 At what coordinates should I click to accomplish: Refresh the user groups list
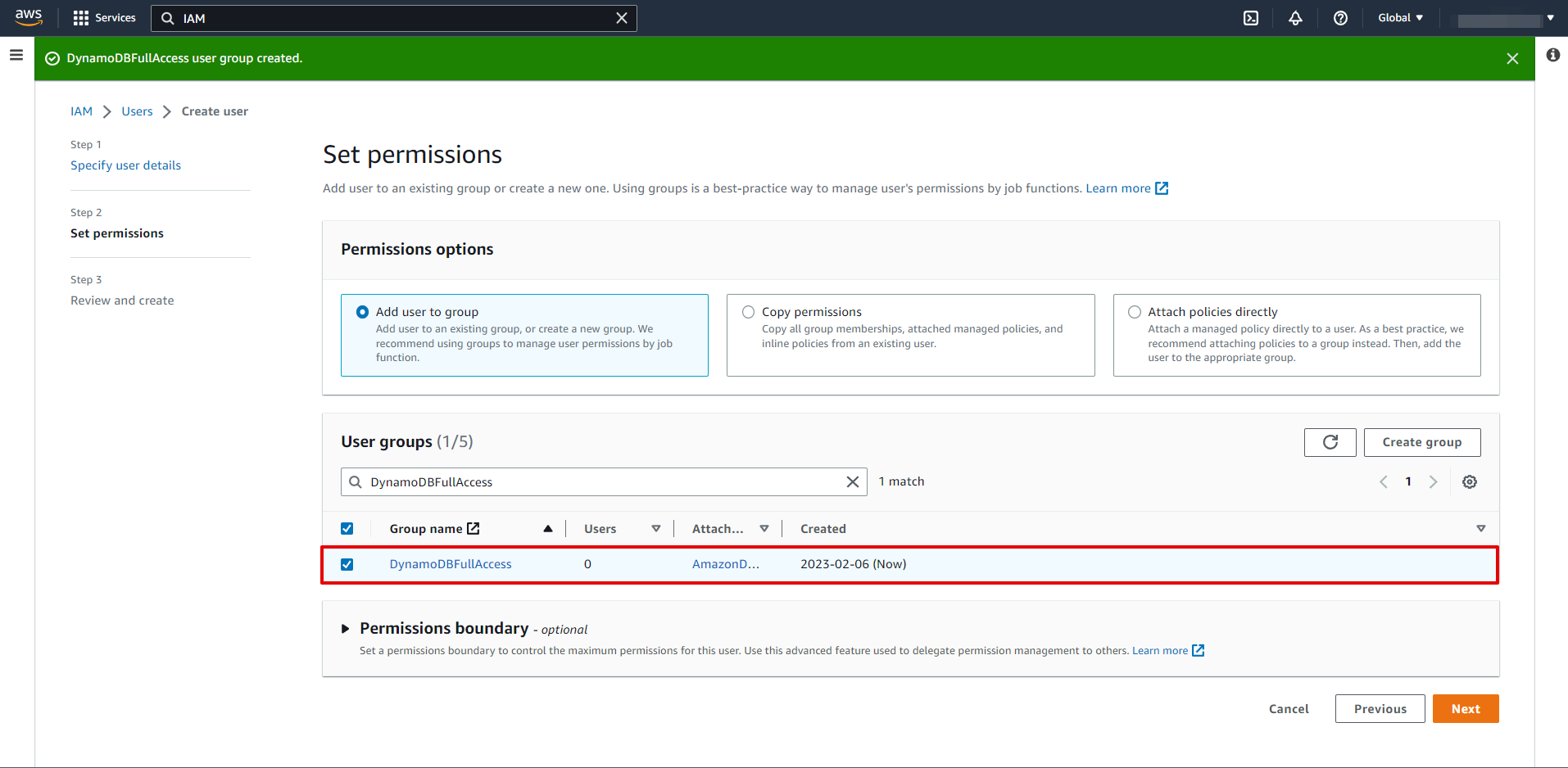1330,442
